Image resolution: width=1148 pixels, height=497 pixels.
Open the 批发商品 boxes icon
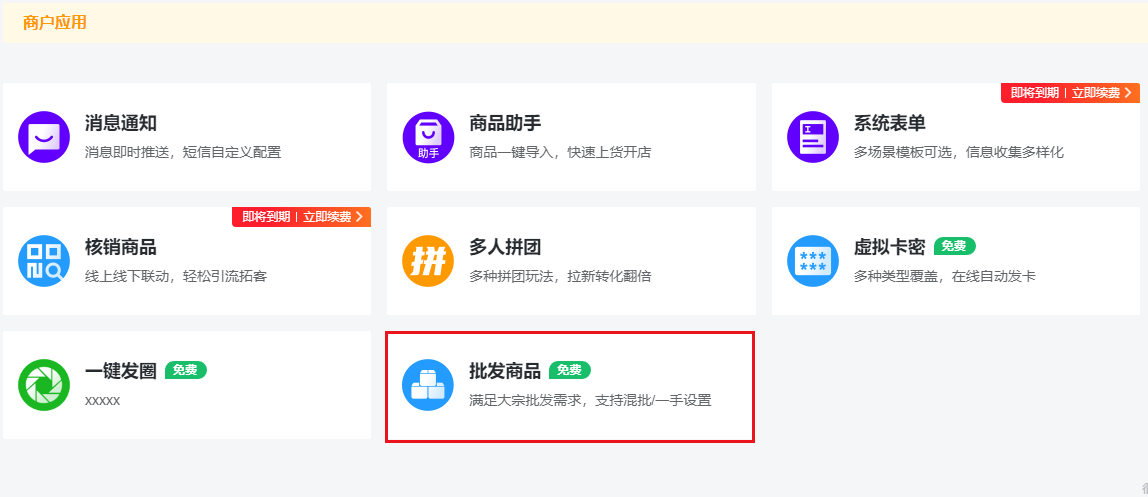click(428, 385)
